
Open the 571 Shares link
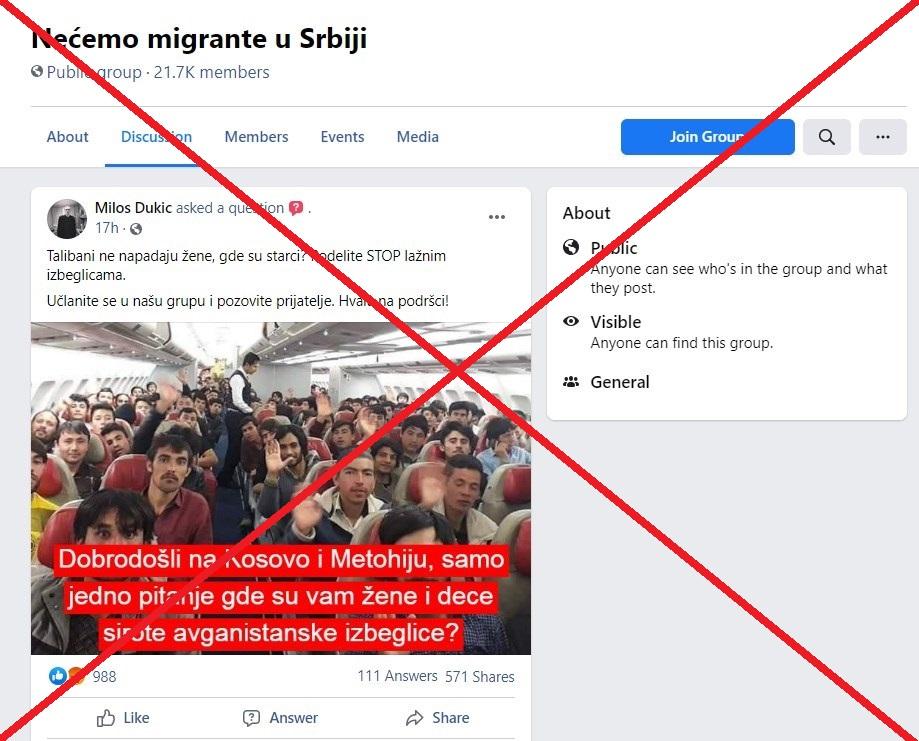[x=479, y=677]
